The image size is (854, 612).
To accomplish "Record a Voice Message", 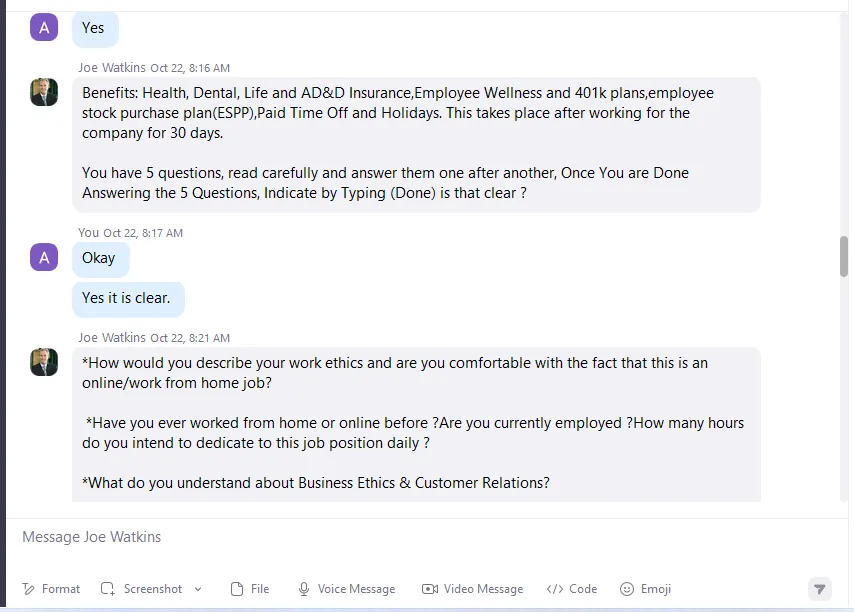I will click(x=346, y=589).
